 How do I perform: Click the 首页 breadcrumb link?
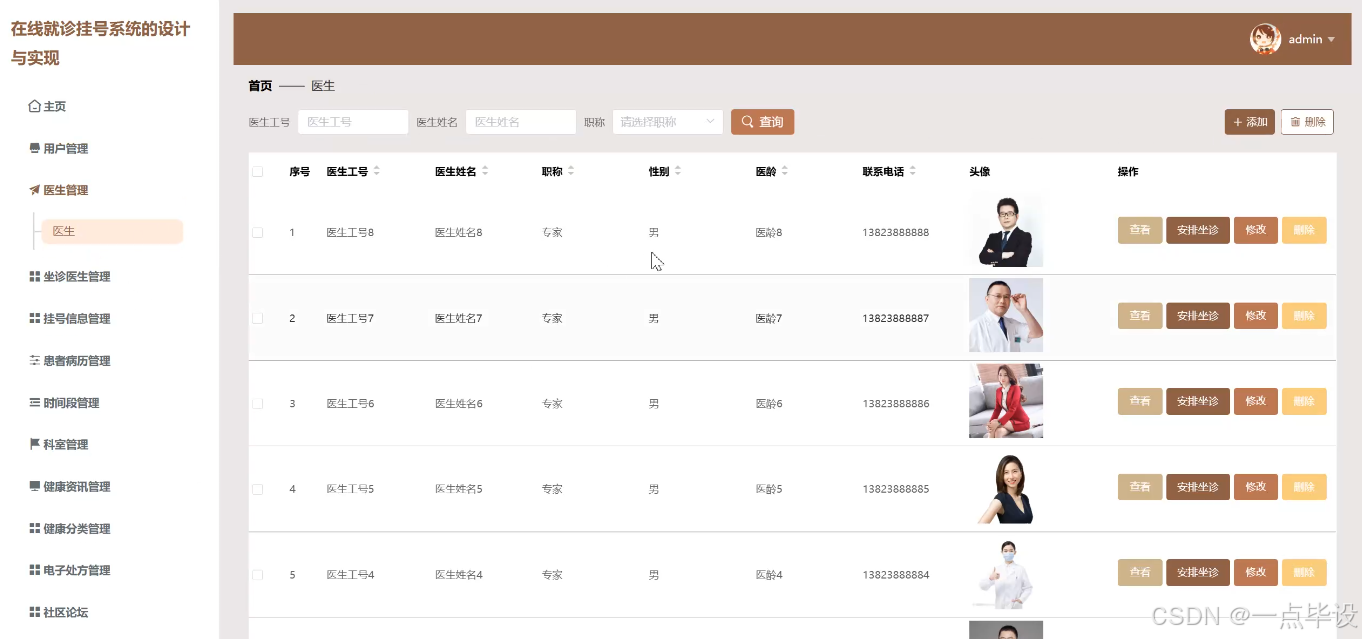[260, 86]
